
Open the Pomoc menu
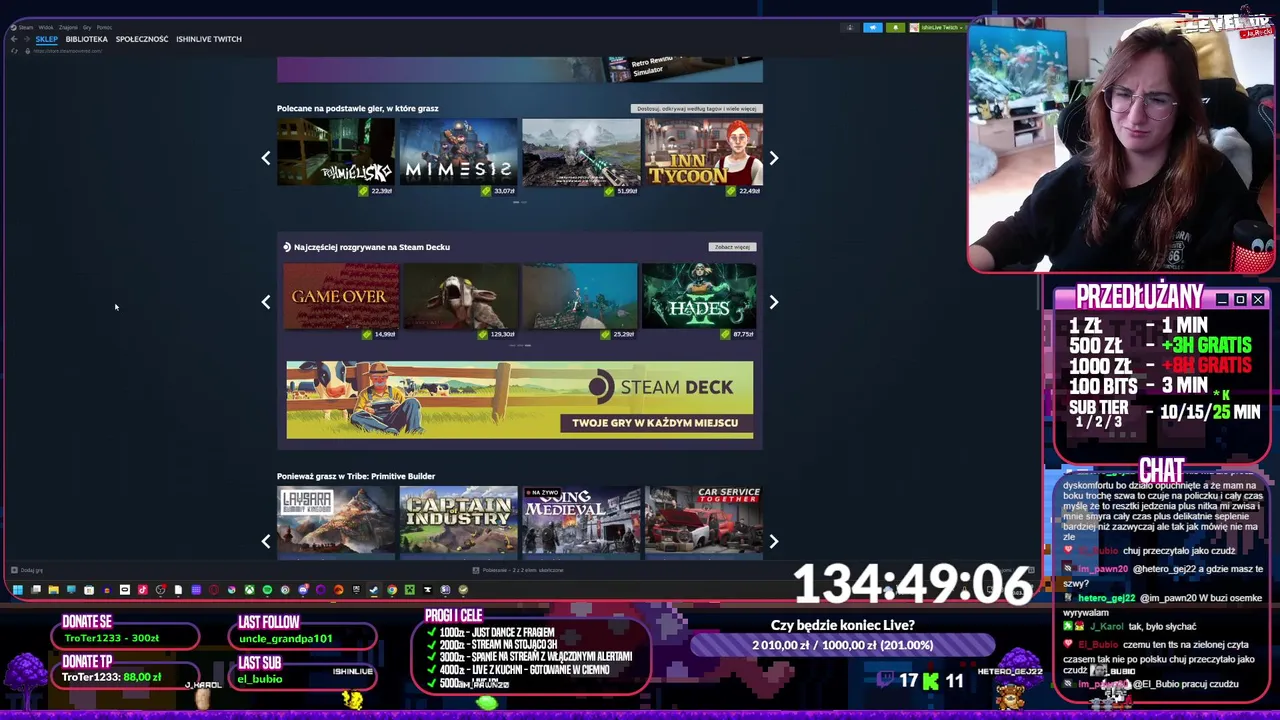[x=104, y=27]
